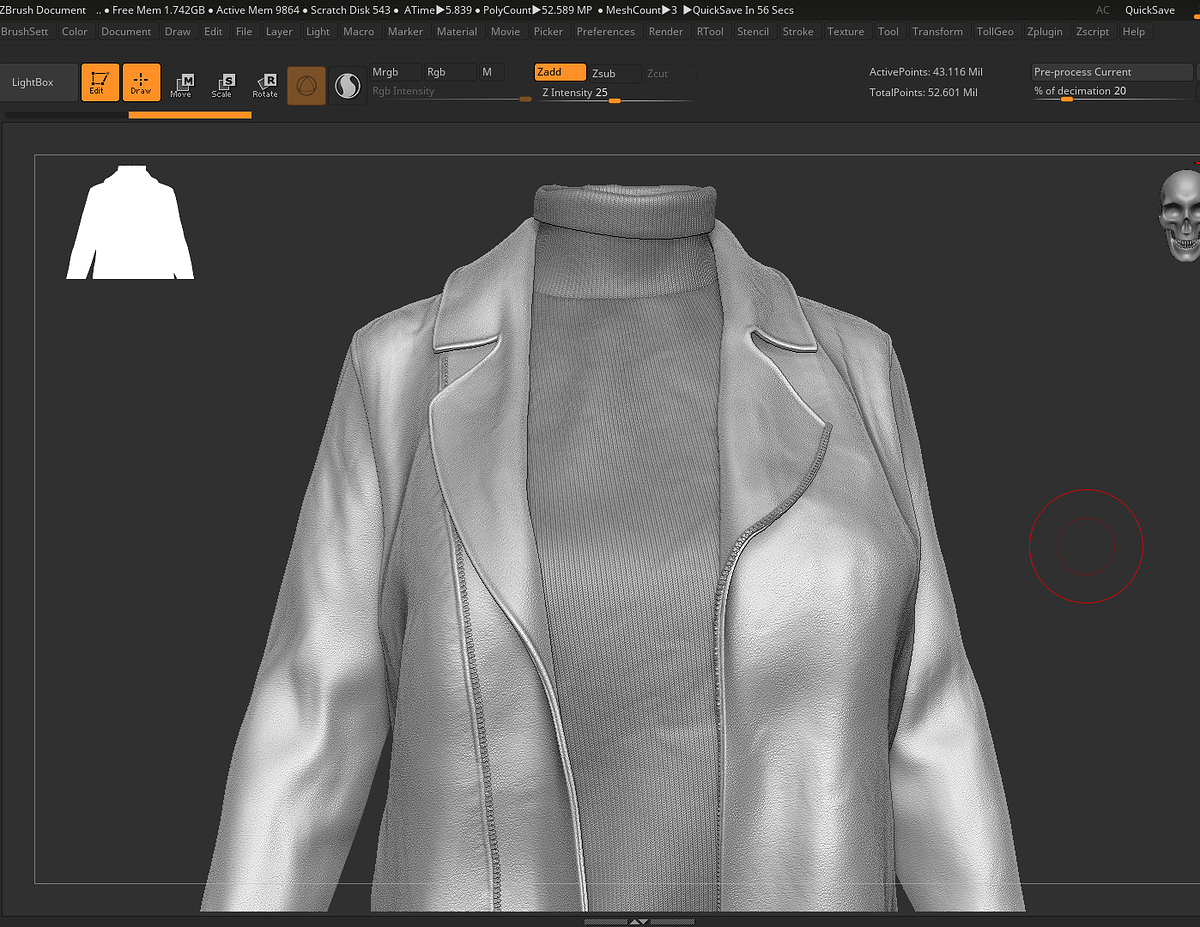Open the Draw menu in the menu bar
Image resolution: width=1200 pixels, height=927 pixels.
point(178,31)
